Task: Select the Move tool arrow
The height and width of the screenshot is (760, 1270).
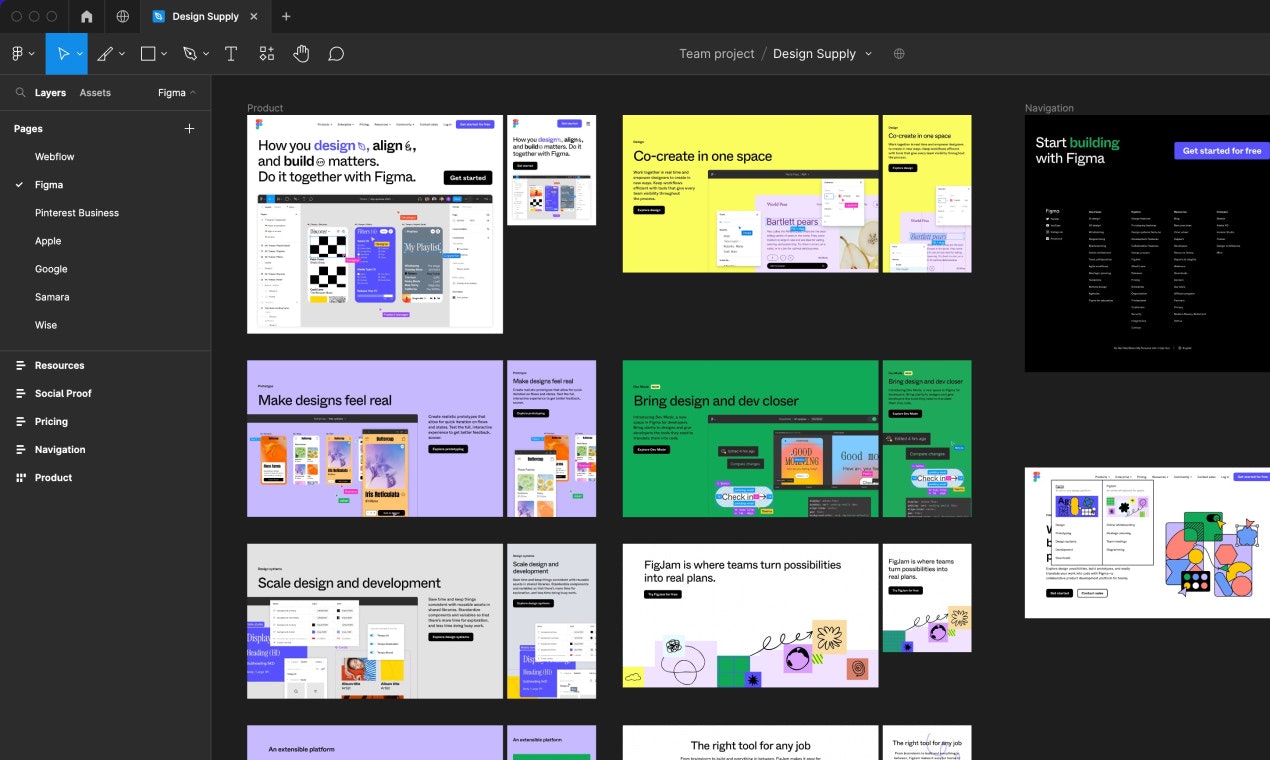Action: 63,54
